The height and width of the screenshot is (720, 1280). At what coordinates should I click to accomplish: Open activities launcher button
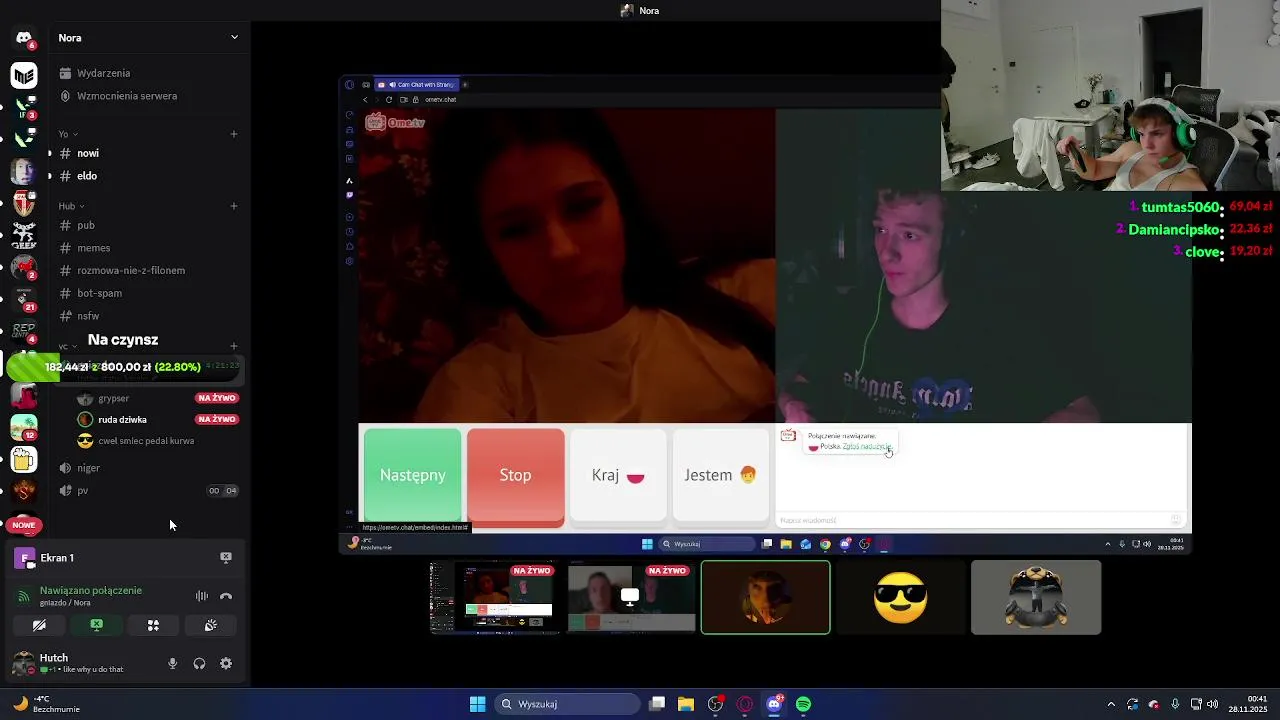coord(153,625)
